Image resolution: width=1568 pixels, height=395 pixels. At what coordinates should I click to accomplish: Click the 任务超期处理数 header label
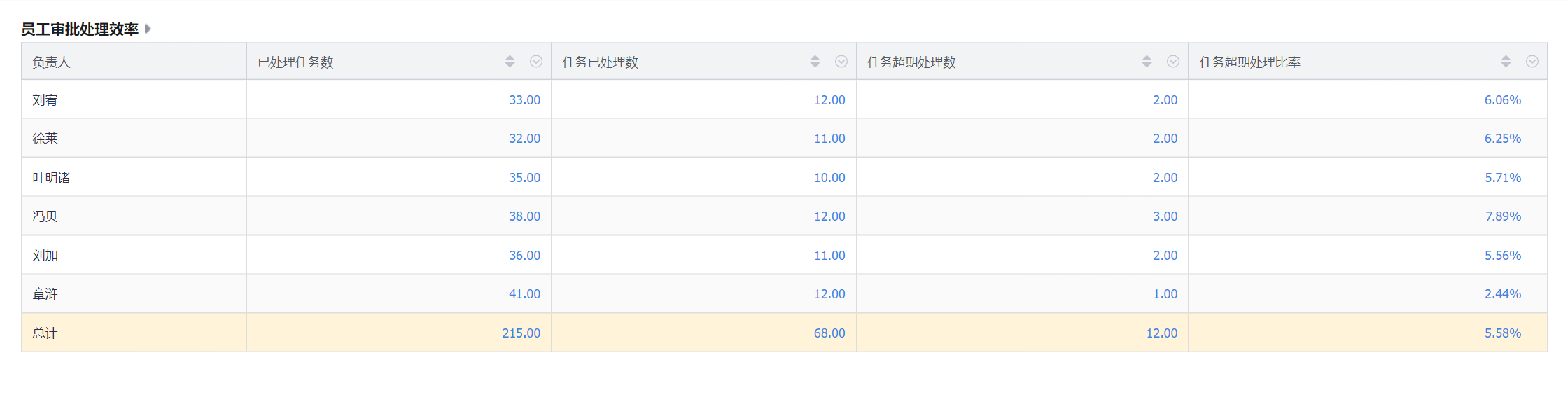[911, 62]
